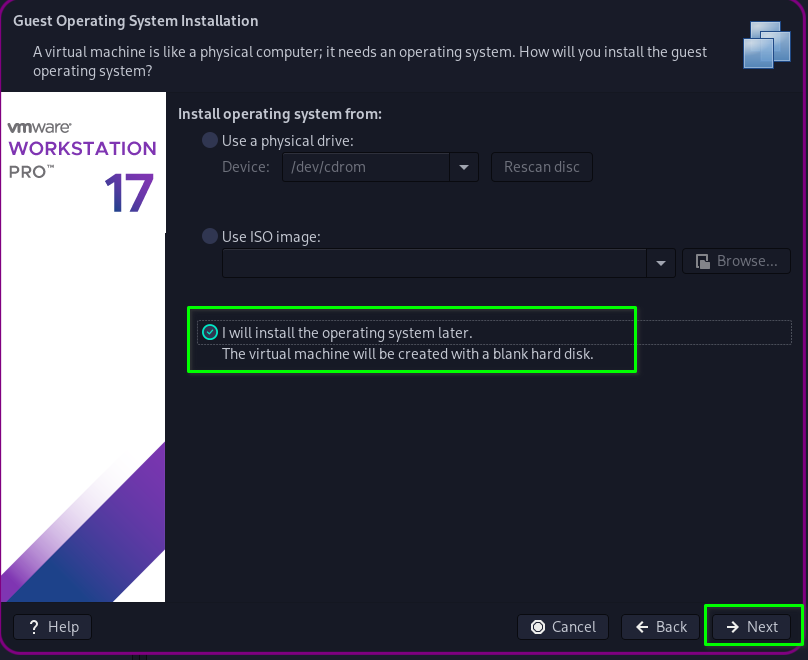
Task: Expand the Device dropdown arrow
Action: [x=464, y=167]
